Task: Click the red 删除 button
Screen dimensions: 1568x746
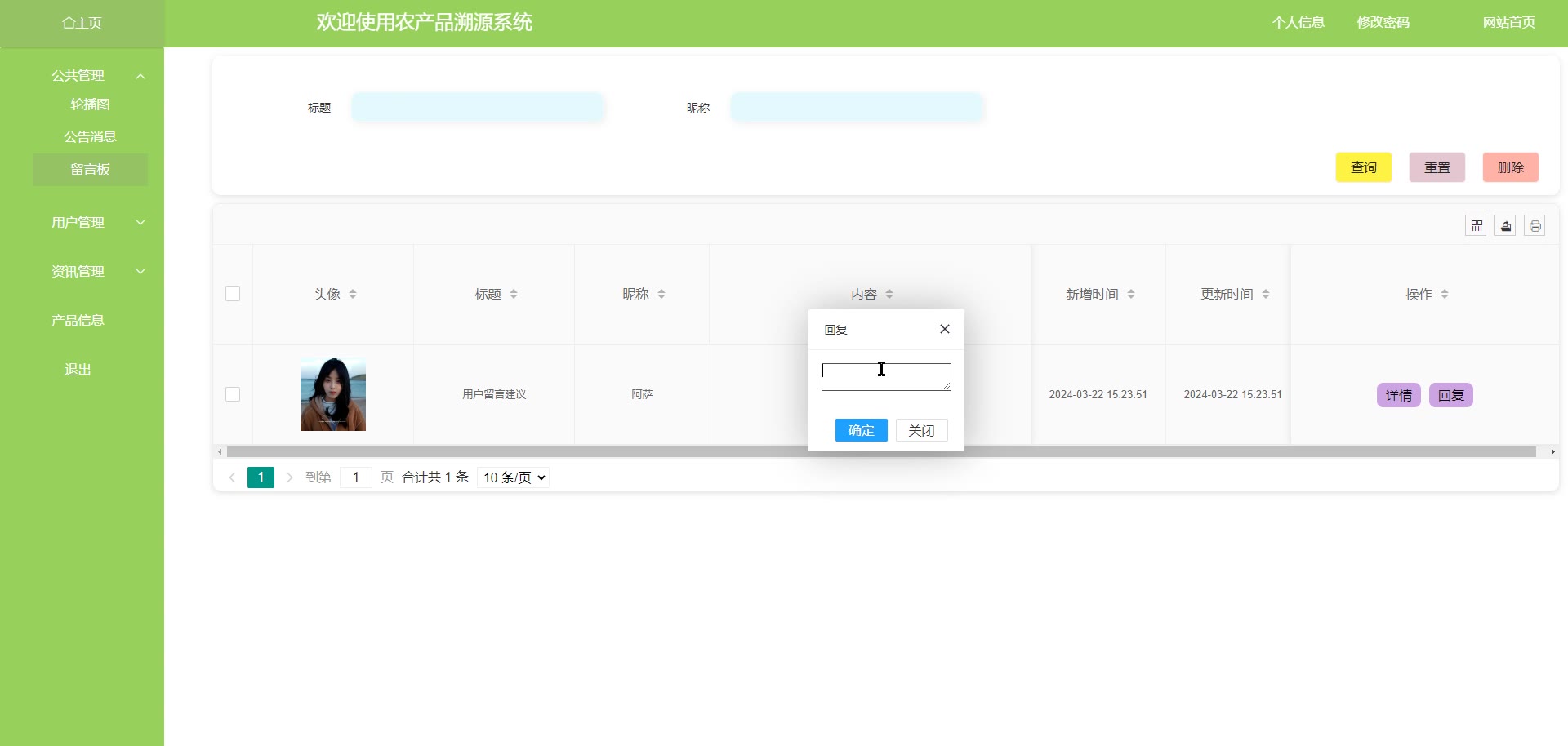Action: [x=1511, y=167]
